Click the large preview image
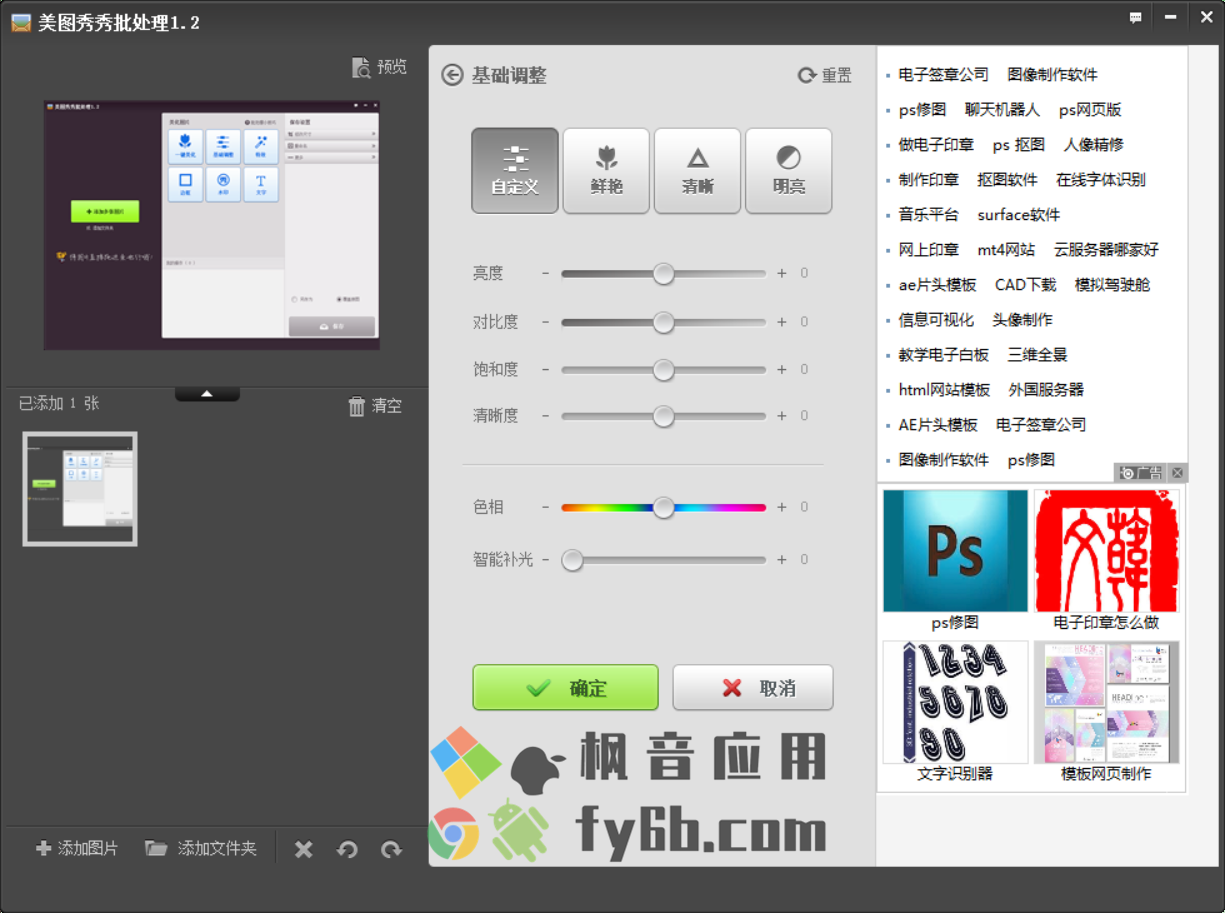 [212, 224]
